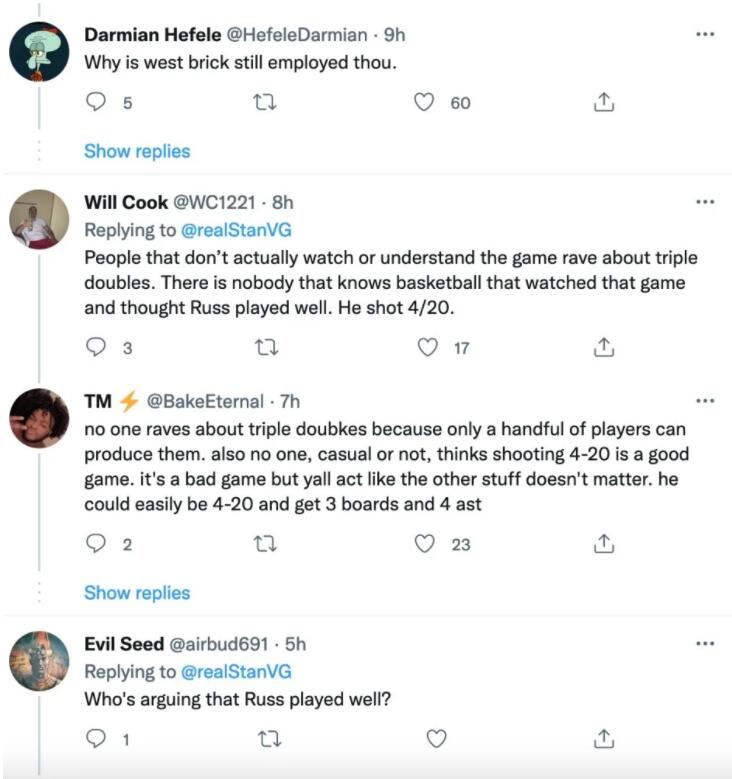
Task: Show replies under Darmian Hefele's tweet
Action: [137, 151]
